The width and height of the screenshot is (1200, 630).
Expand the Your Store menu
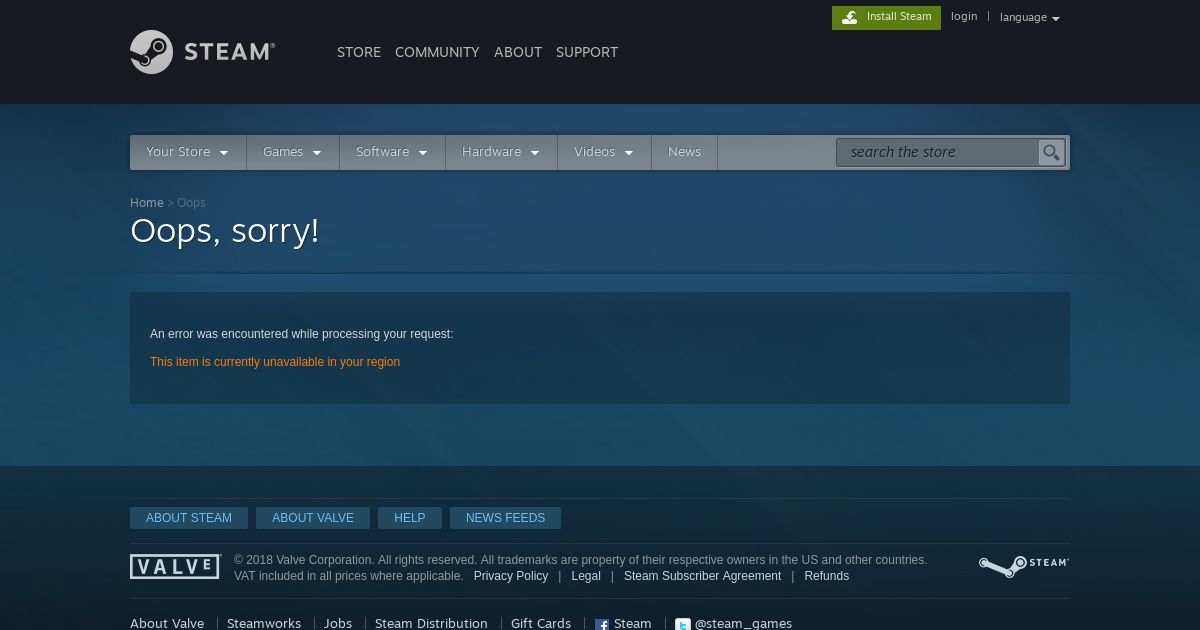(188, 152)
